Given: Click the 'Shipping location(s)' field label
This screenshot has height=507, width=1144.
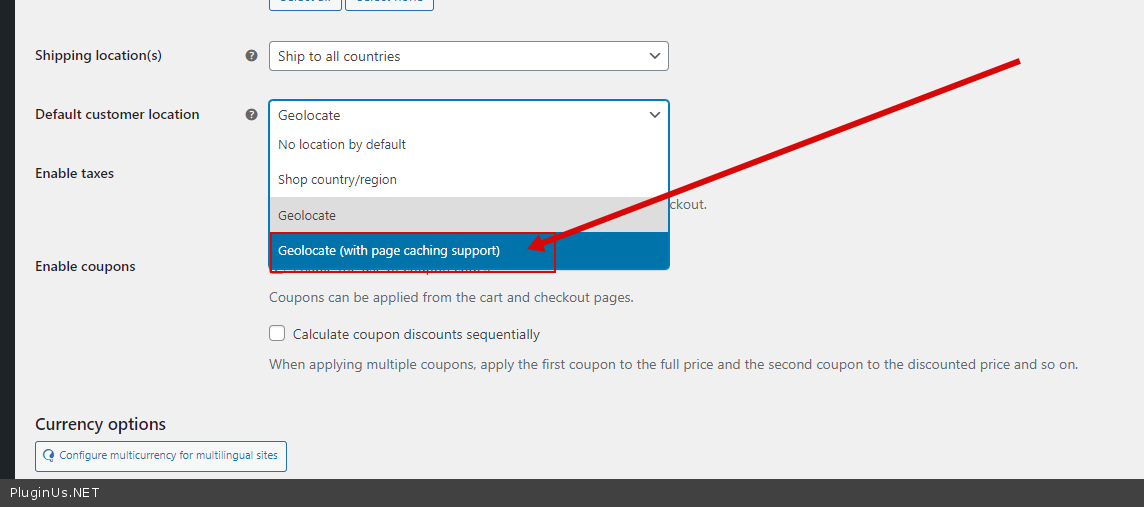Looking at the screenshot, I should [98, 56].
